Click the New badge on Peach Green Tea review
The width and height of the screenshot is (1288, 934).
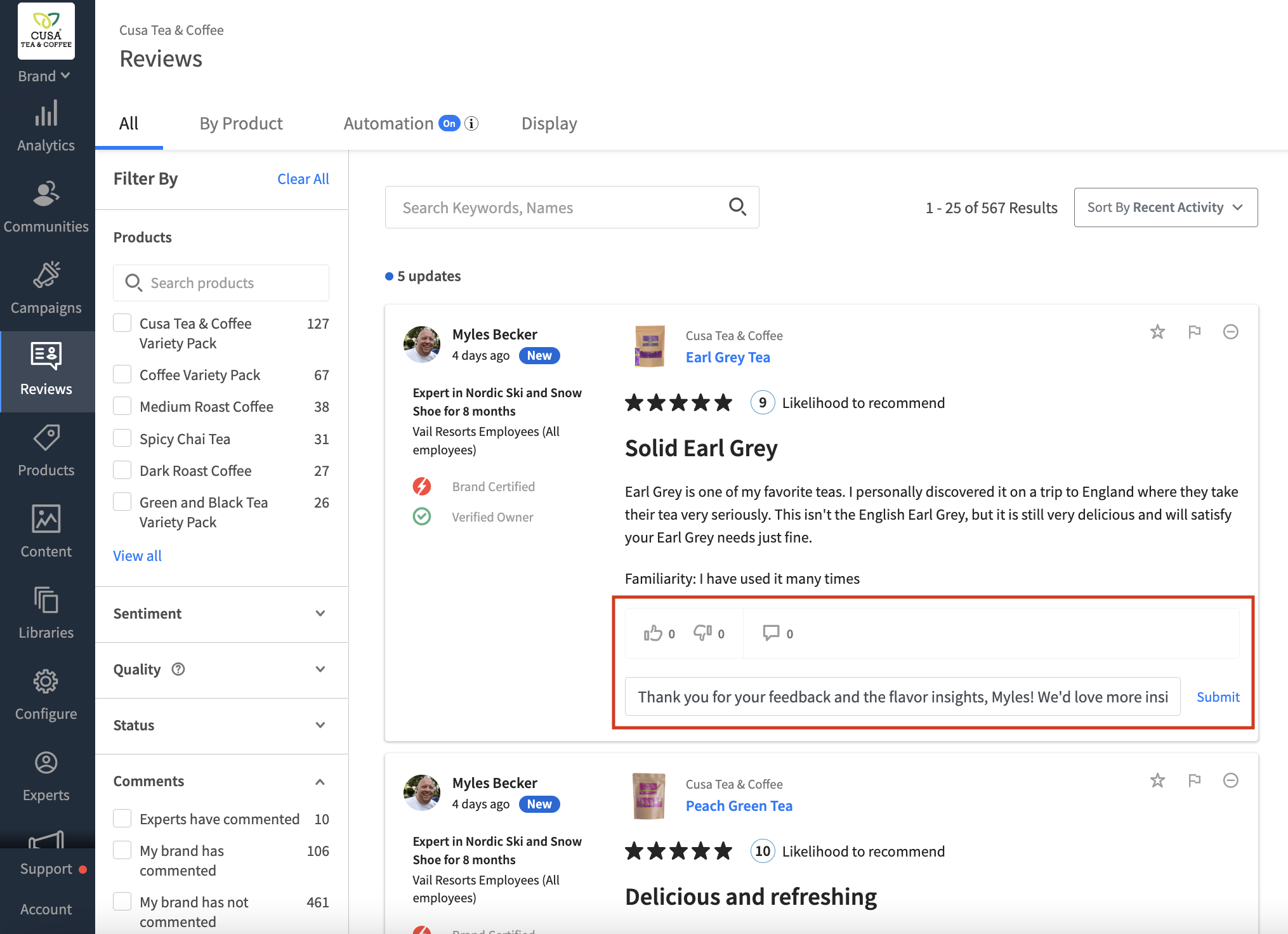point(539,805)
